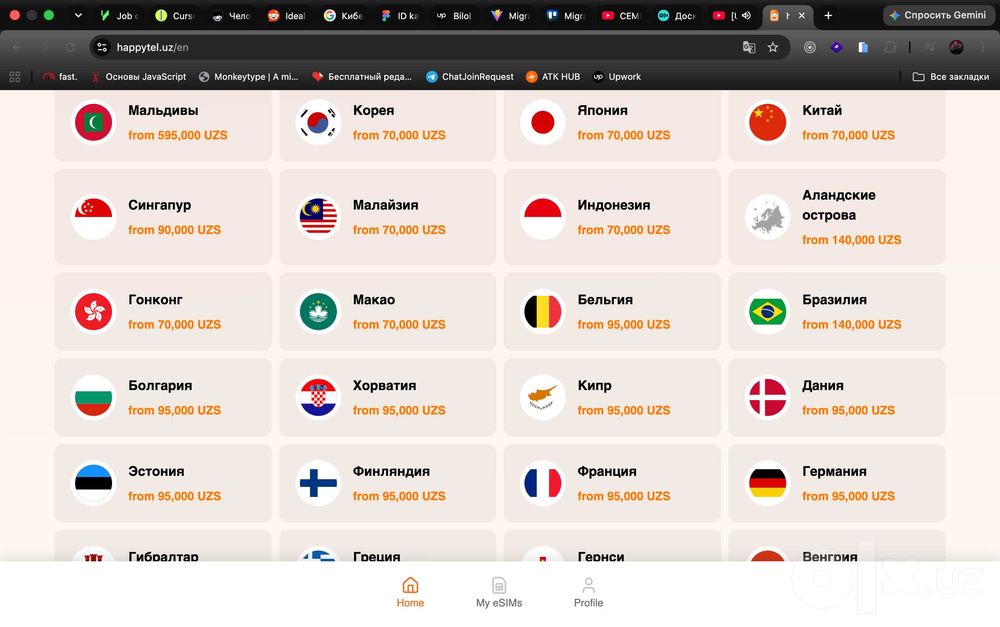The height and width of the screenshot is (627, 1000).
Task: Open the ChatJoinRequest bookmark
Action: [x=469, y=77]
